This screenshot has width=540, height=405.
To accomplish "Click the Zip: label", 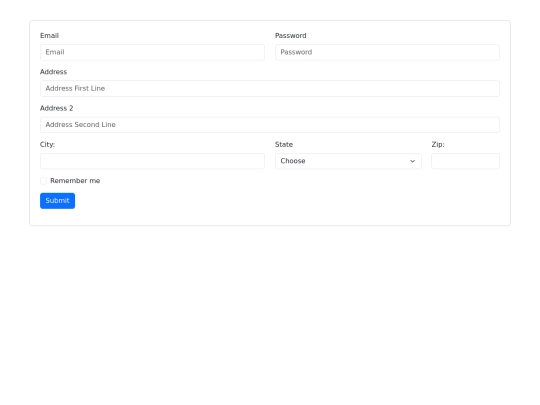I will coord(438,145).
